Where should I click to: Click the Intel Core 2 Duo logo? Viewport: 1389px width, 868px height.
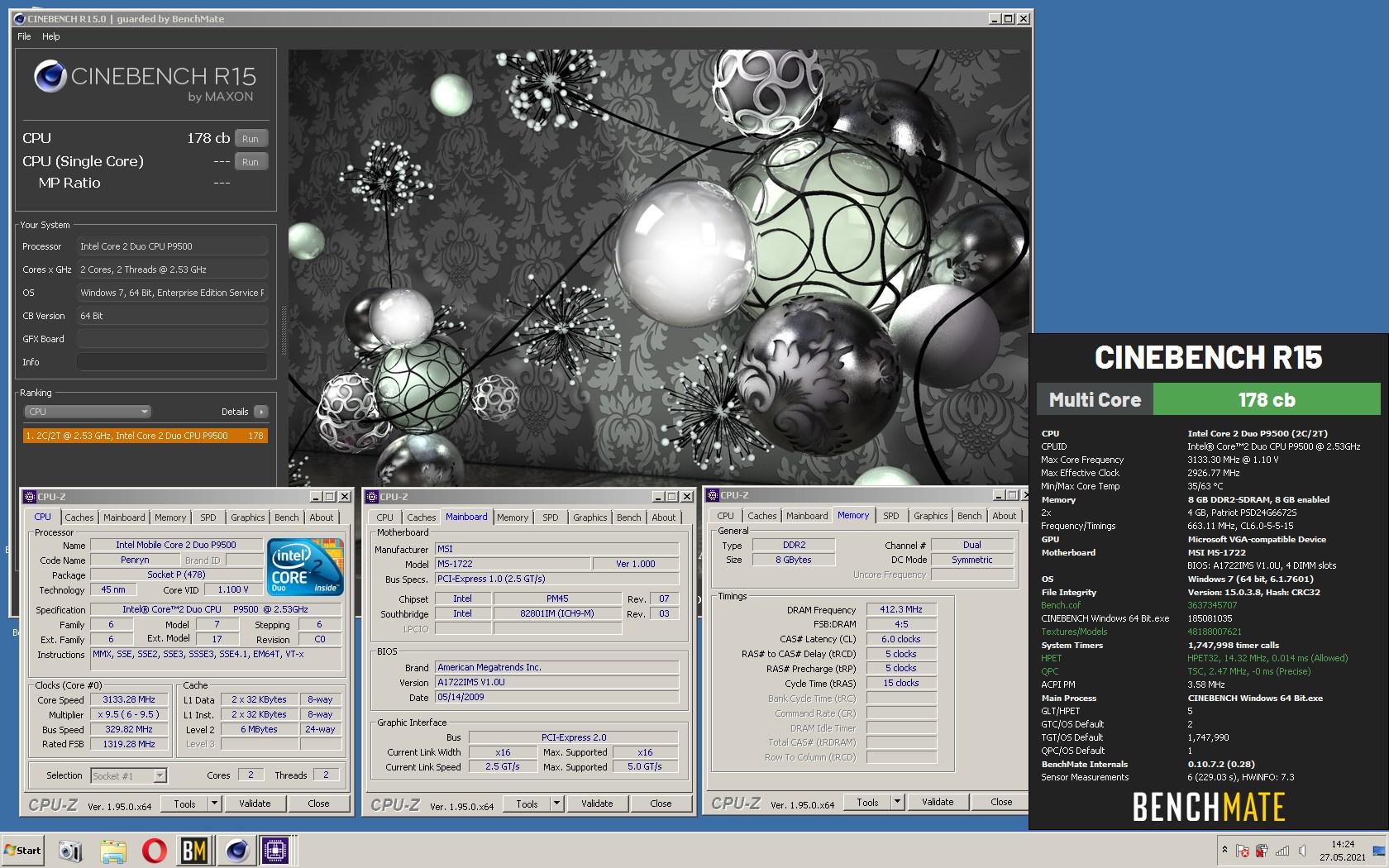305,566
